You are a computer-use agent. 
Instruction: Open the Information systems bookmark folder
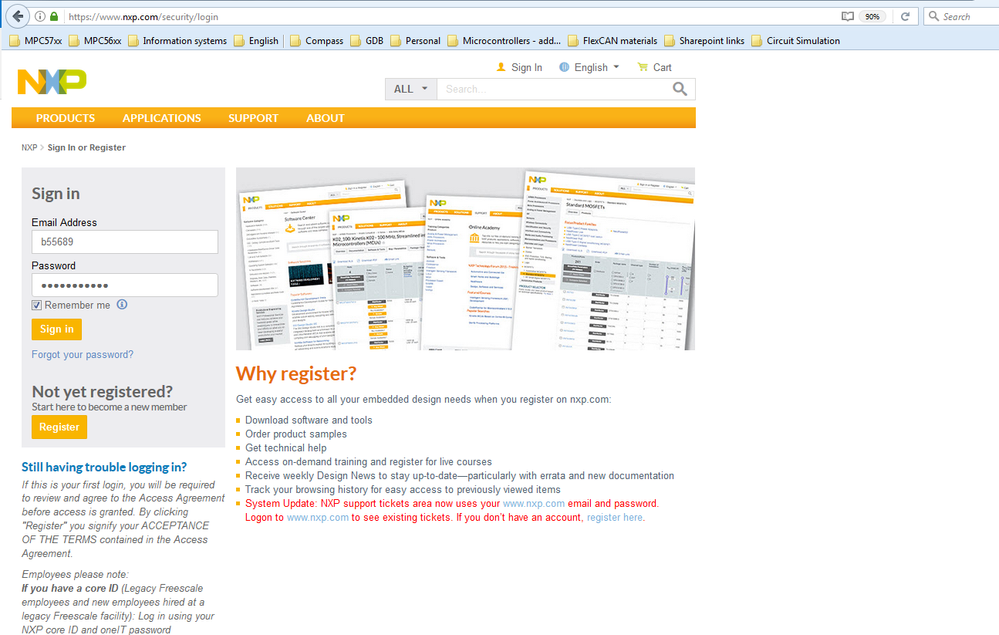point(177,41)
